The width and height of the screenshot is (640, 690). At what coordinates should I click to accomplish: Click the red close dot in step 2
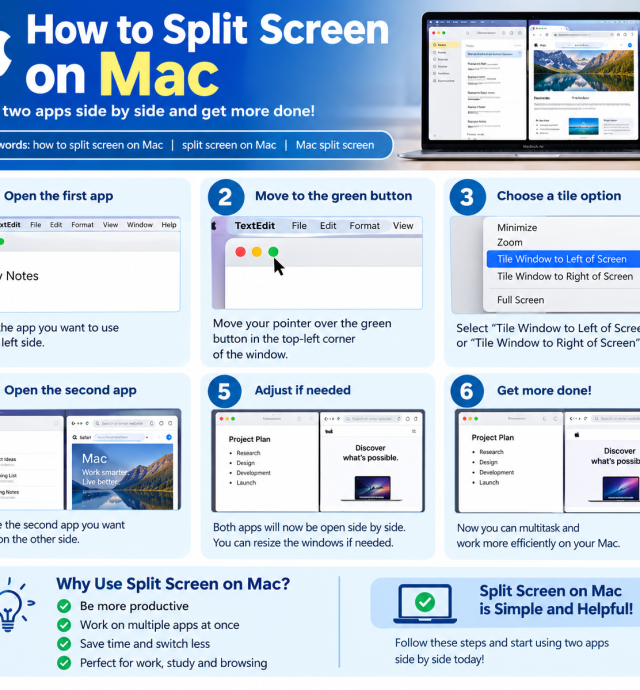click(x=240, y=252)
